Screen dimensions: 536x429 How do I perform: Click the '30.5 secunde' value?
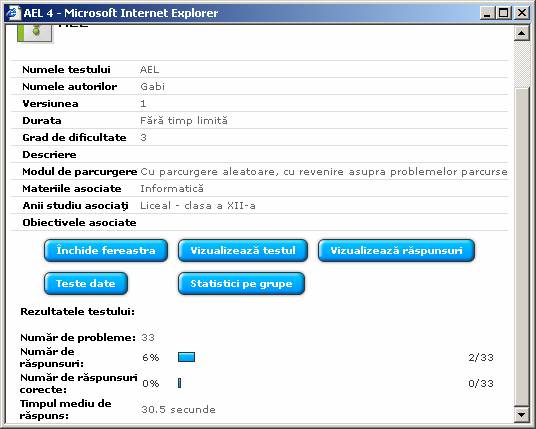(178, 410)
